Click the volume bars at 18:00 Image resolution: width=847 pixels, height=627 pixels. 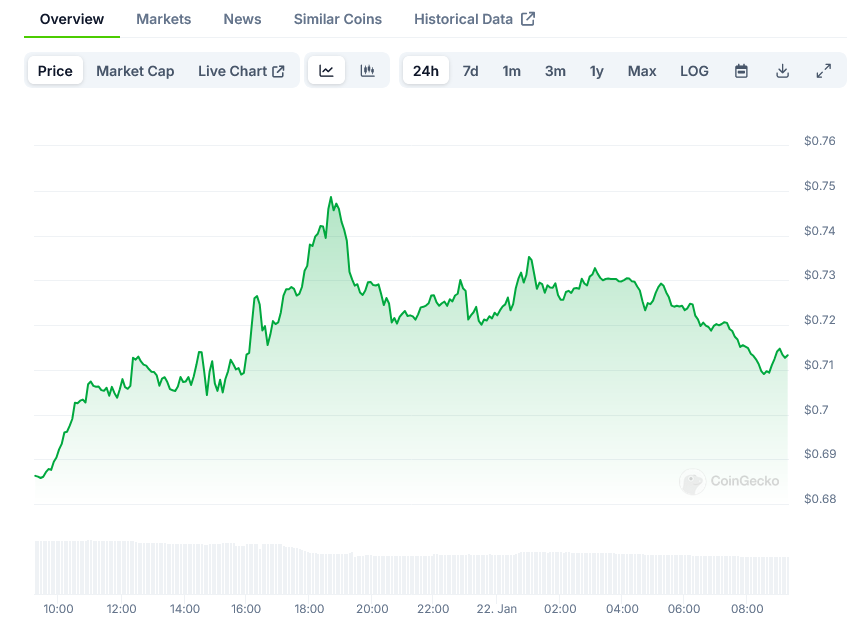pos(308,572)
